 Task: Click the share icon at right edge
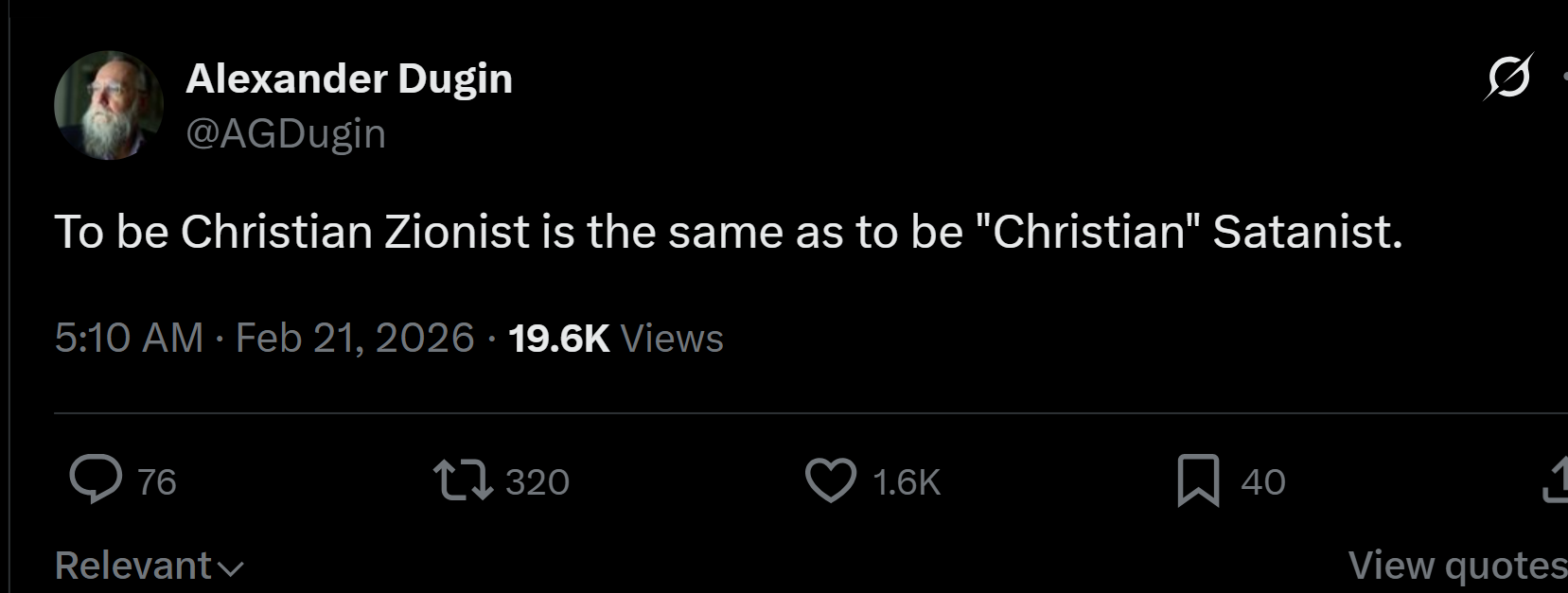[1557, 480]
